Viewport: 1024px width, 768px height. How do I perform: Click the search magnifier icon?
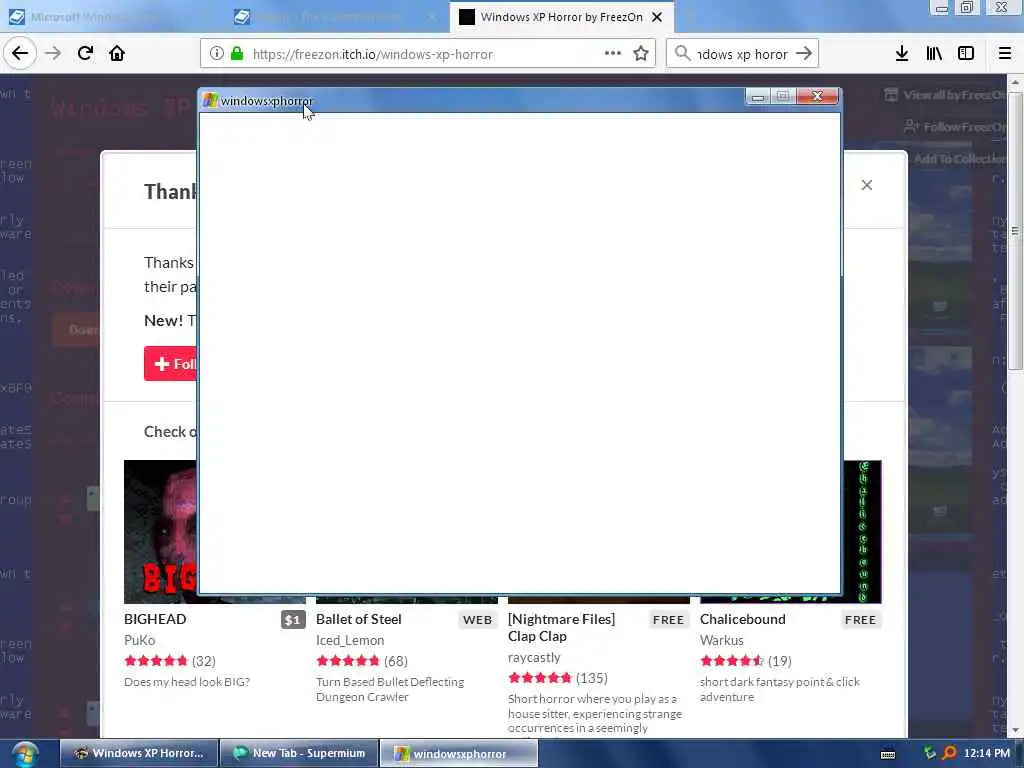pos(682,53)
